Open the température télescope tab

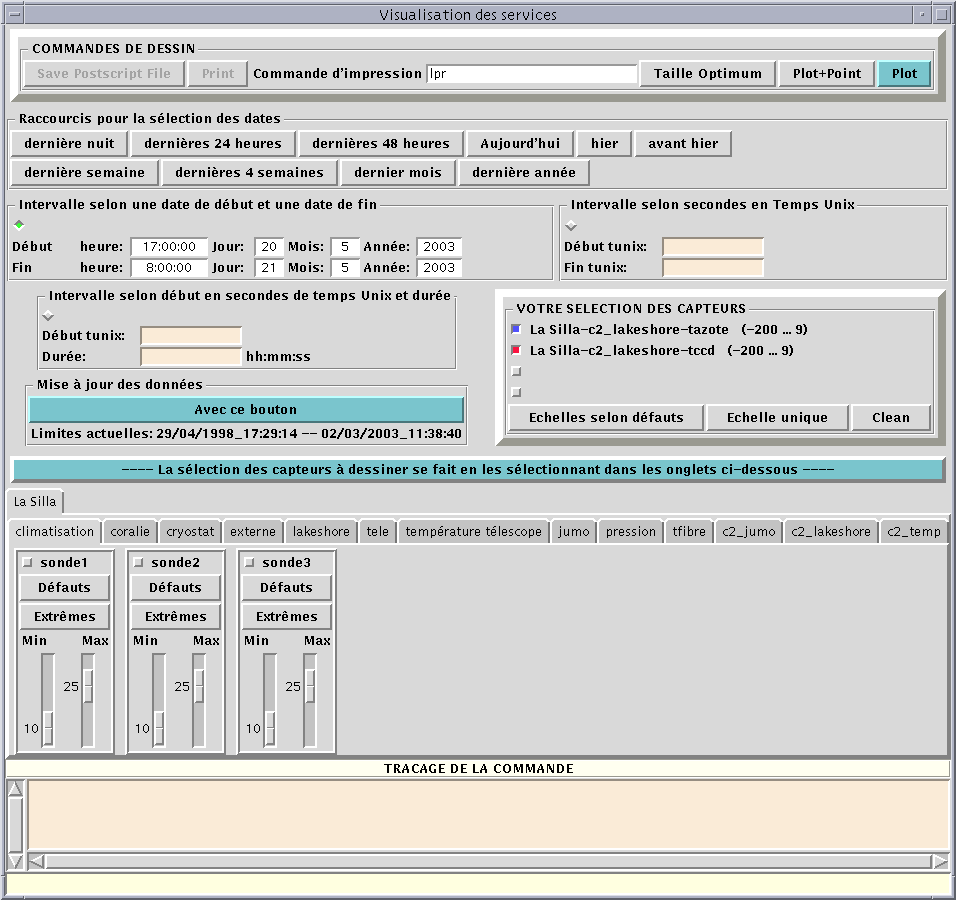[x=474, y=532]
